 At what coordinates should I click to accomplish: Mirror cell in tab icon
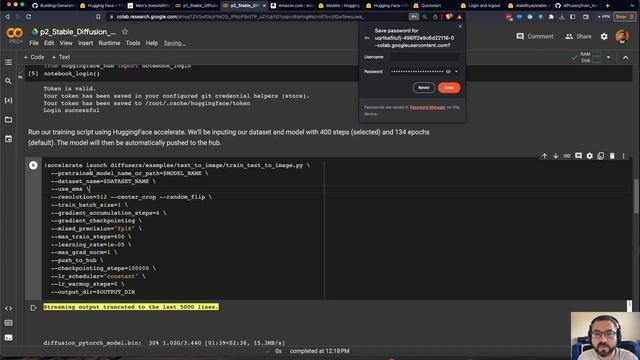[x=600, y=156]
